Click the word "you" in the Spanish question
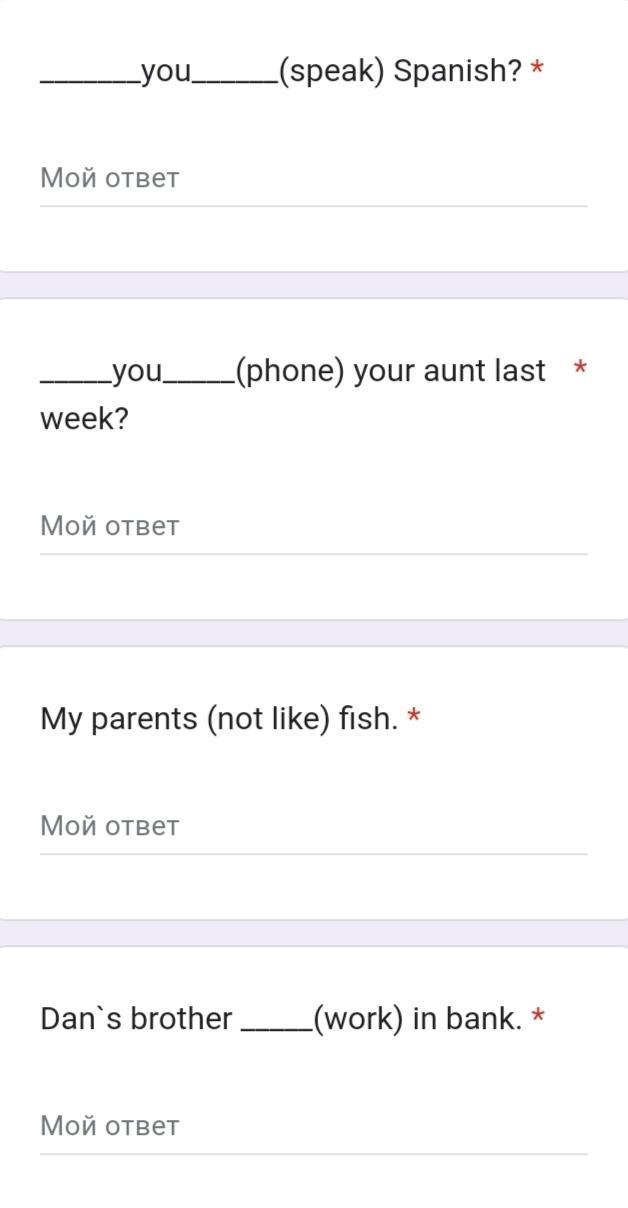The height and width of the screenshot is (1208, 628). coord(165,73)
